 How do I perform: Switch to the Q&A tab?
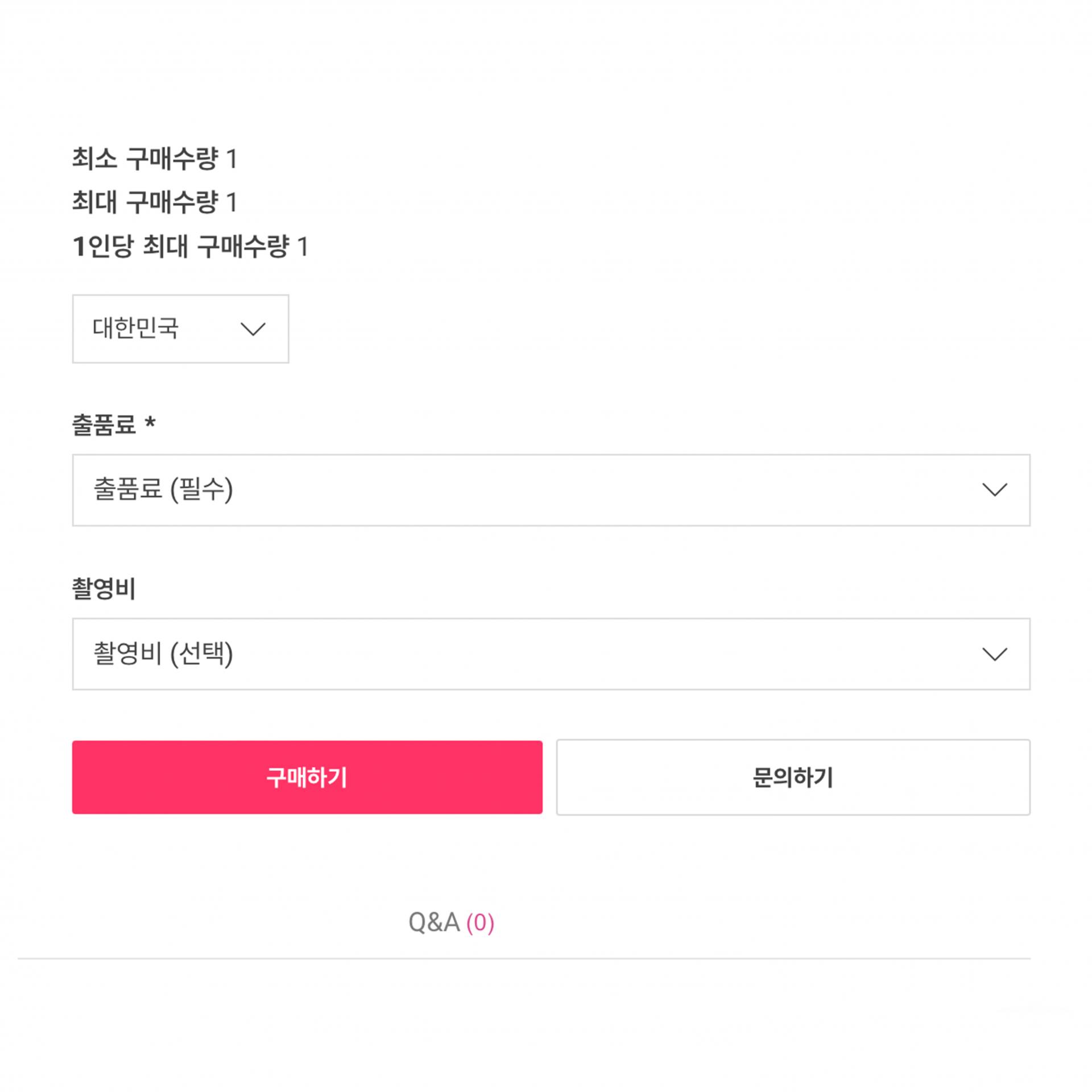click(x=434, y=922)
